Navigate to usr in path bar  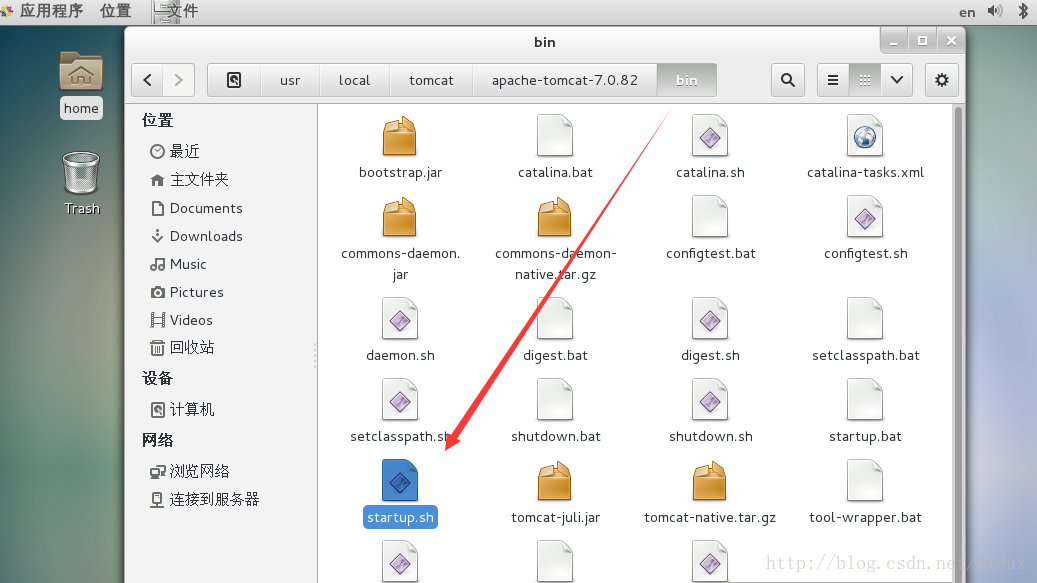290,80
